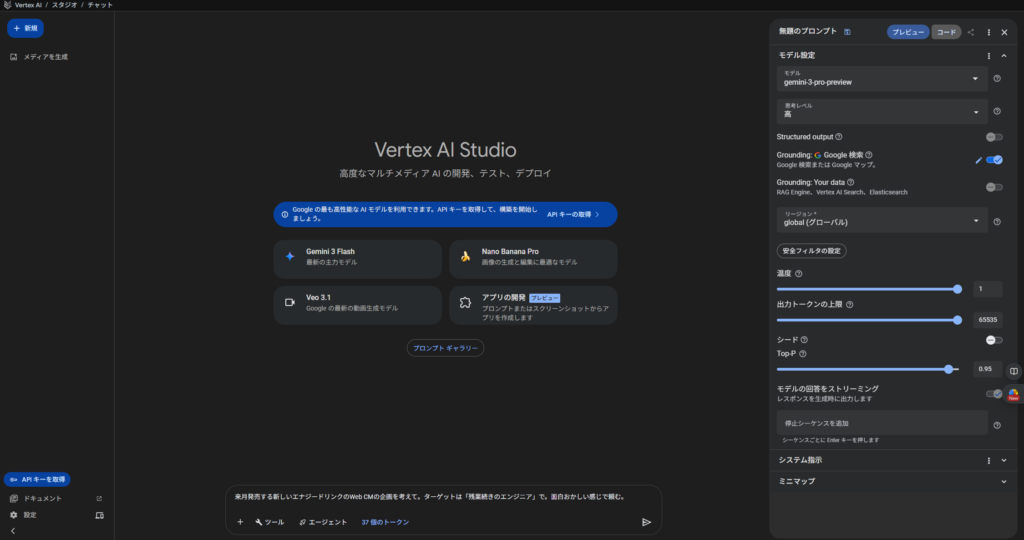Edit Google 検索 grounding with pencil icon
The width and height of the screenshot is (1024, 540).
[979, 160]
